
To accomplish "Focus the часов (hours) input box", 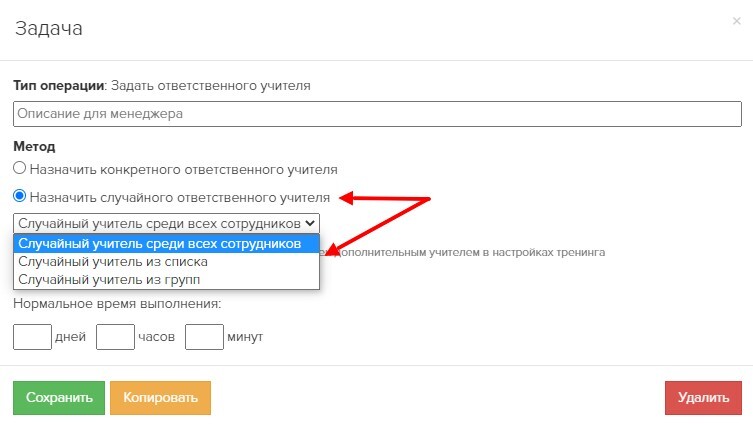I will (115, 337).
